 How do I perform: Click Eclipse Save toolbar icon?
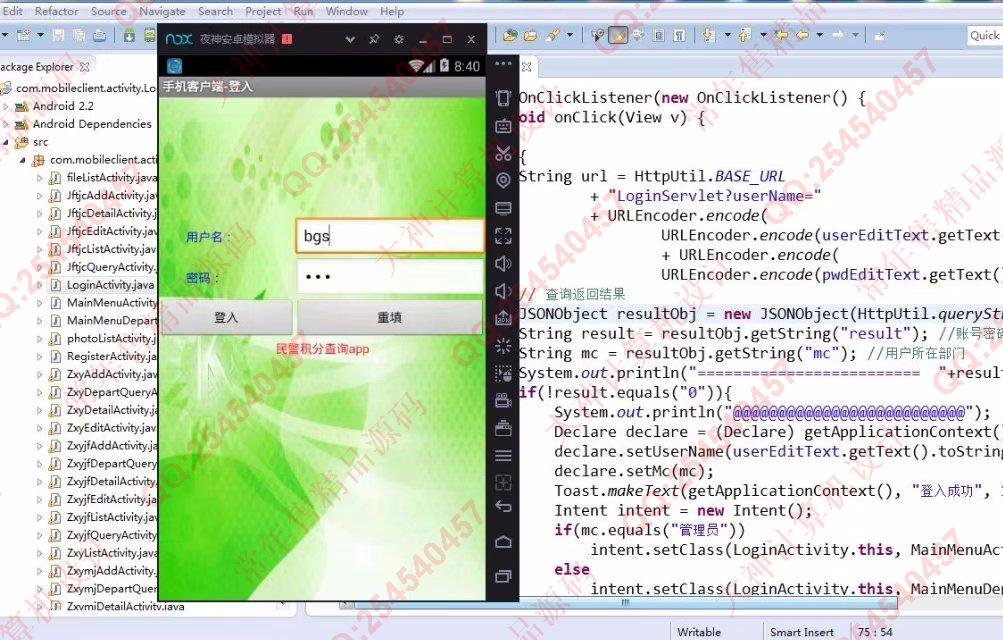58,35
